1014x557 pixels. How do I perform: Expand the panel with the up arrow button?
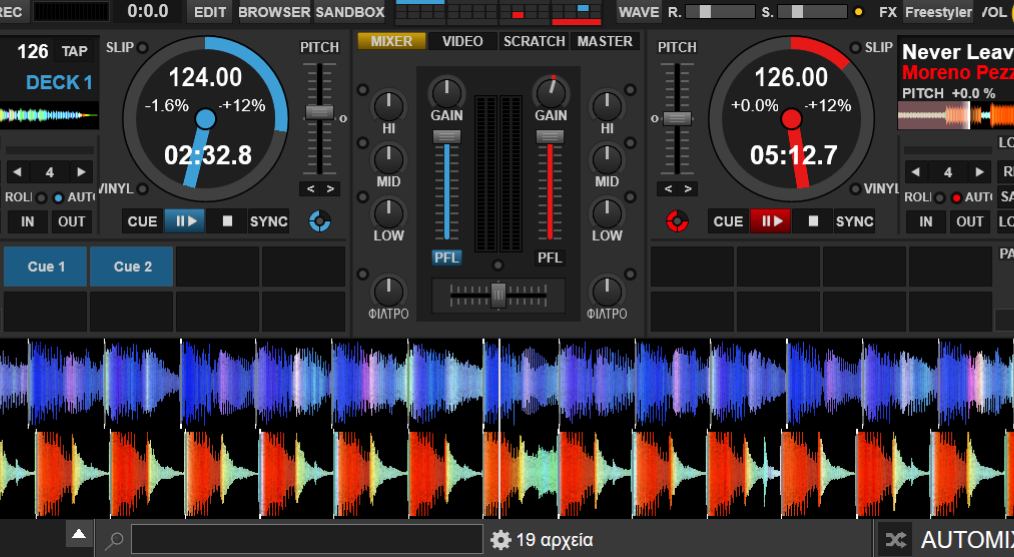click(79, 535)
